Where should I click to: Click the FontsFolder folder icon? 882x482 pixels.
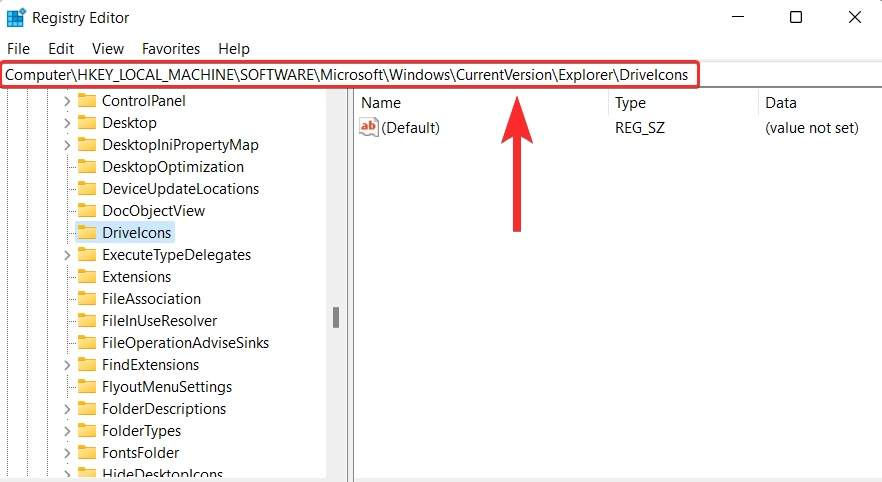point(87,452)
